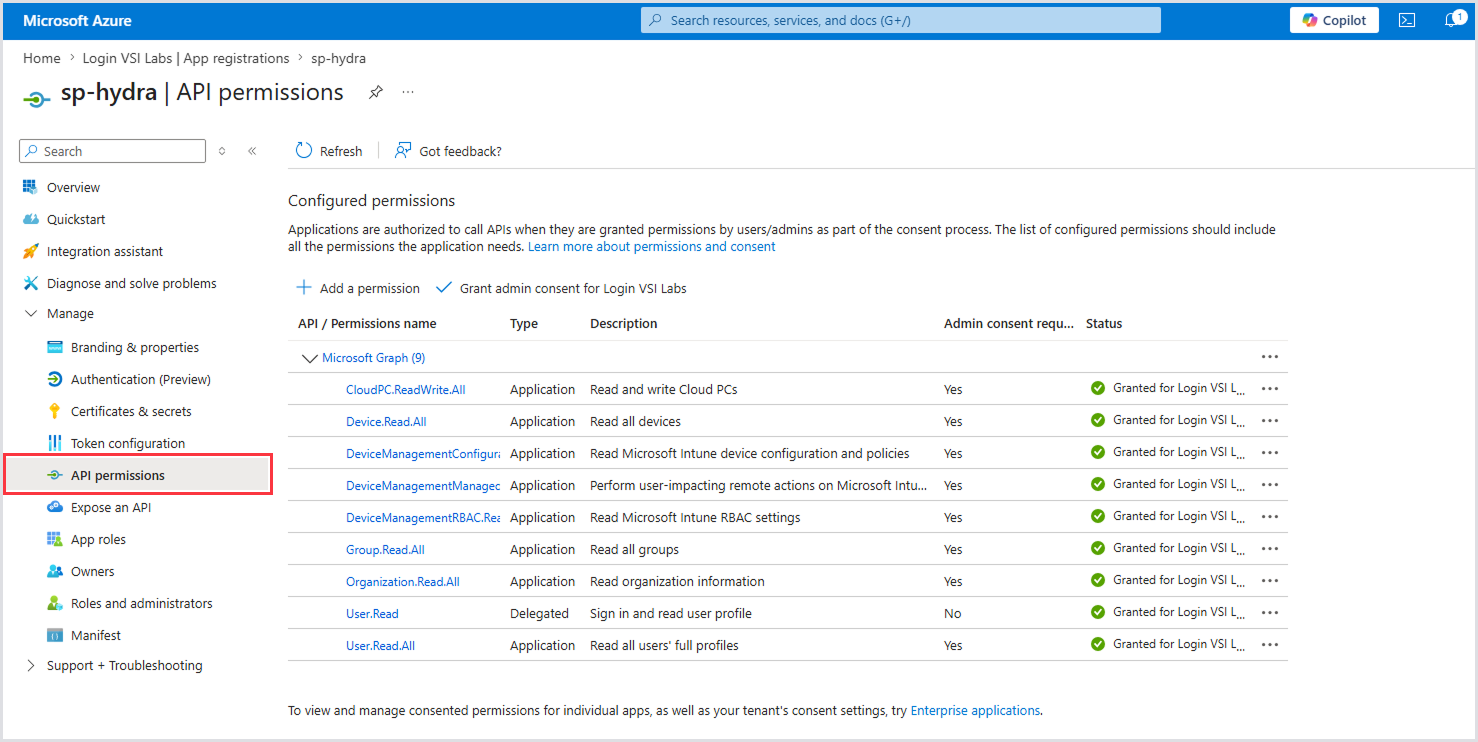Open the User.Read.All permission link
Image resolution: width=1478 pixels, height=742 pixels.
(380, 645)
